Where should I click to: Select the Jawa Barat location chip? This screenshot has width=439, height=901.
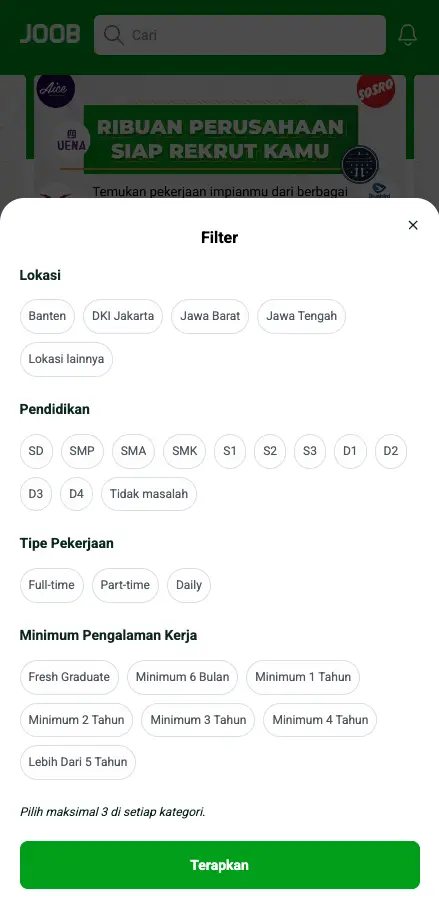[210, 316]
